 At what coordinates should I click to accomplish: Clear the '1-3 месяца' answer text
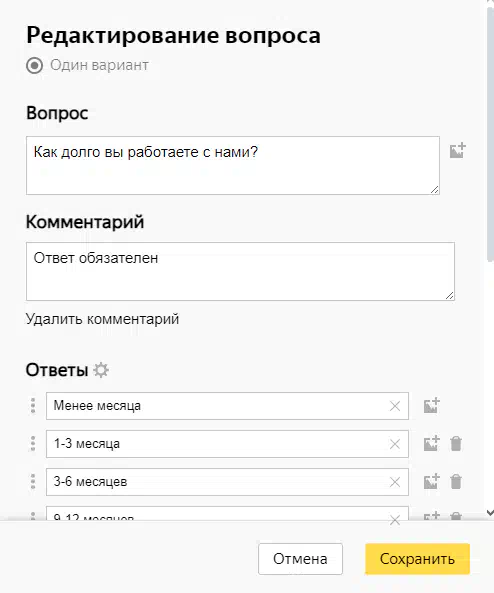[x=395, y=444]
